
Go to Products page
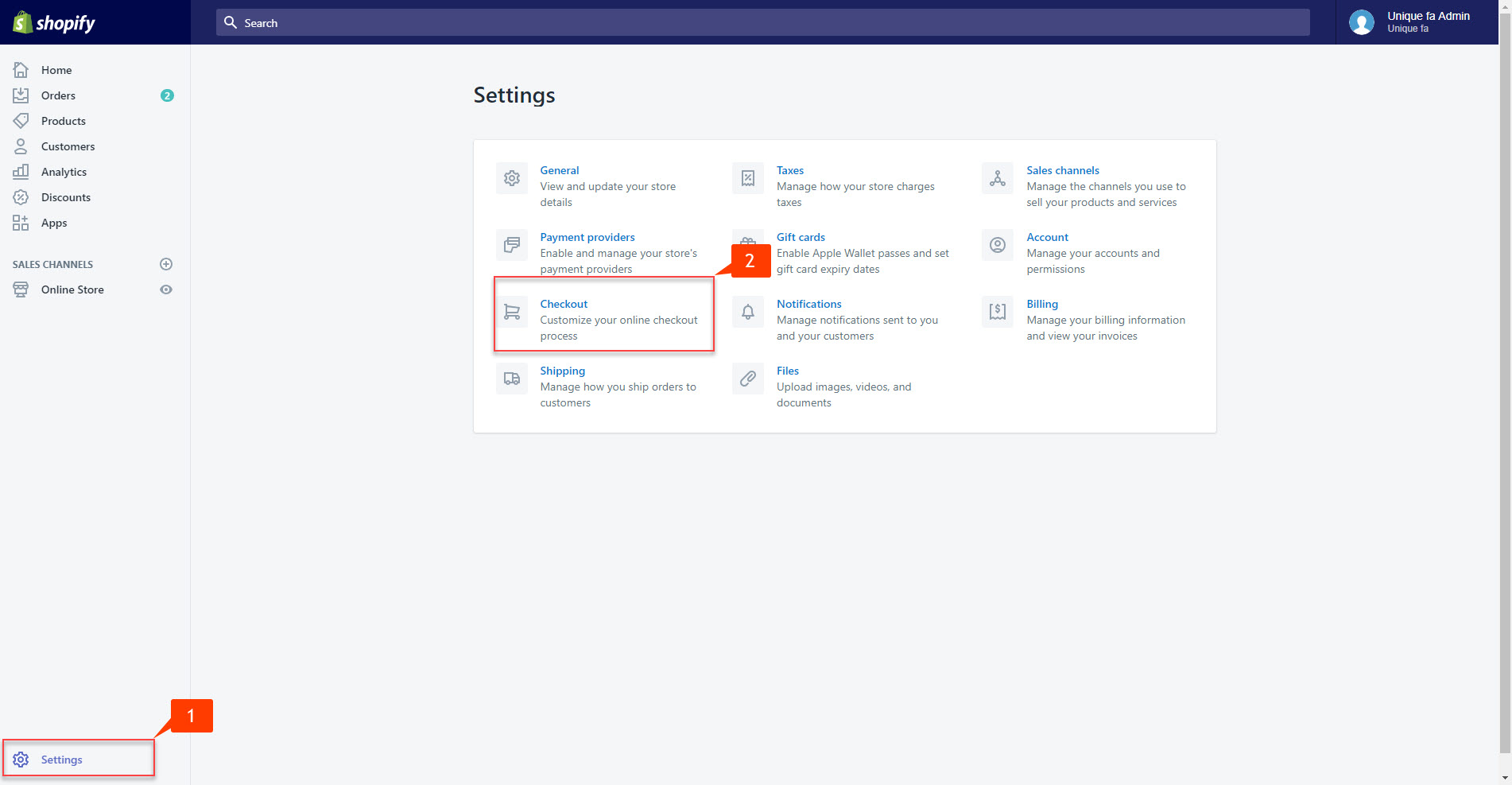64,121
